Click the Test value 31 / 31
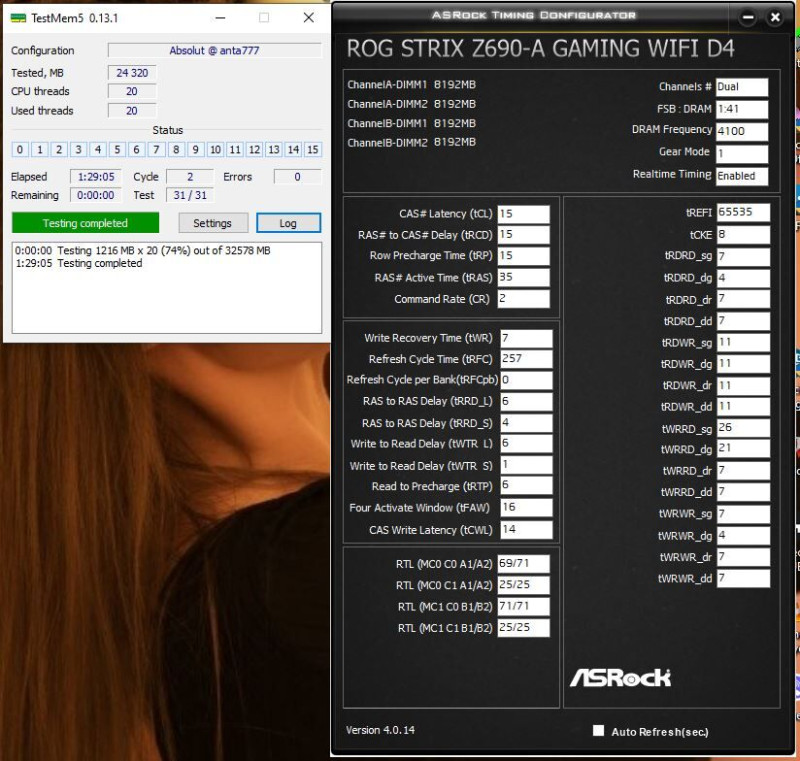 [190, 195]
